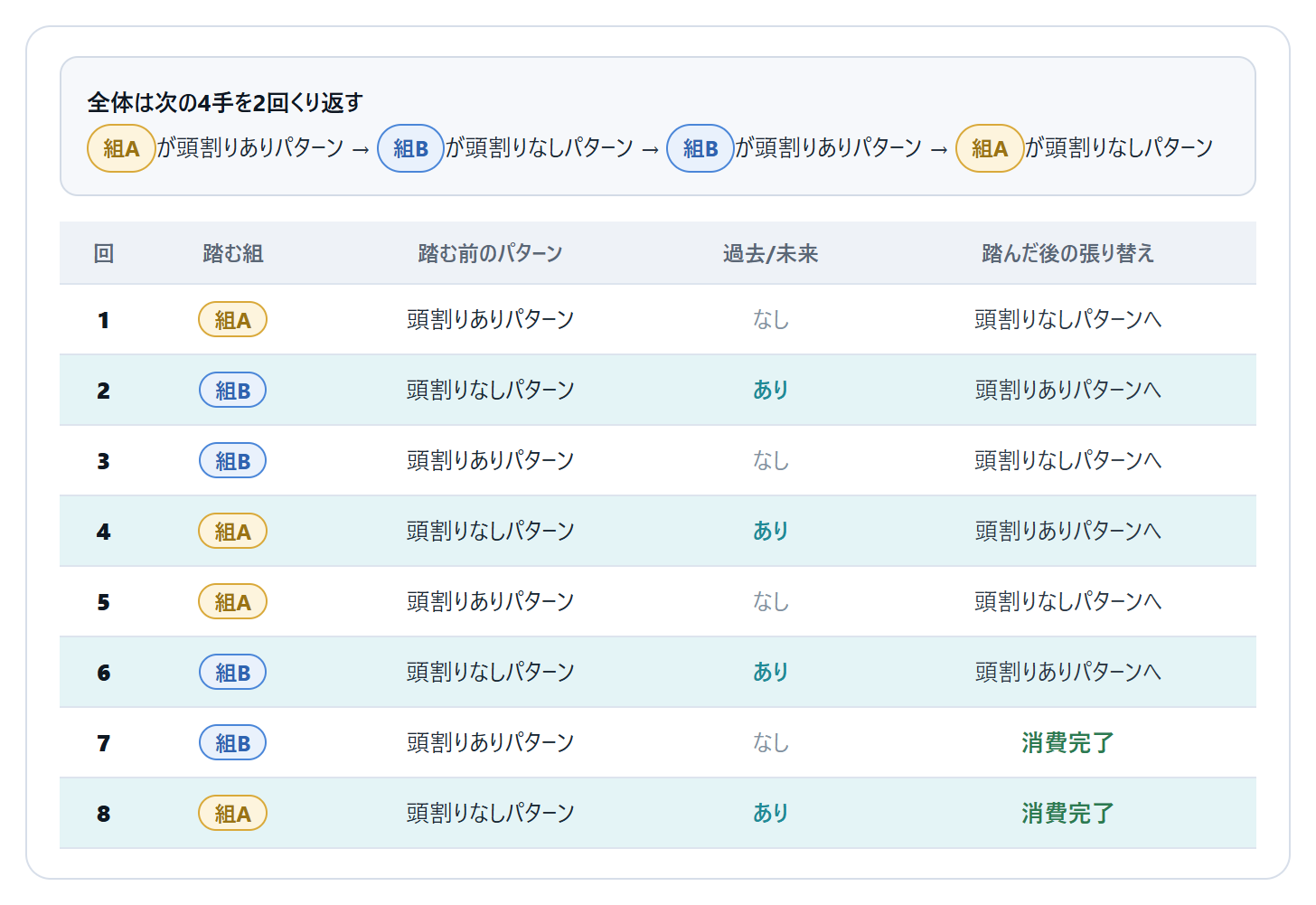Click the 踏む組 column header
This screenshot has width=1316, height=905.
coord(233,253)
